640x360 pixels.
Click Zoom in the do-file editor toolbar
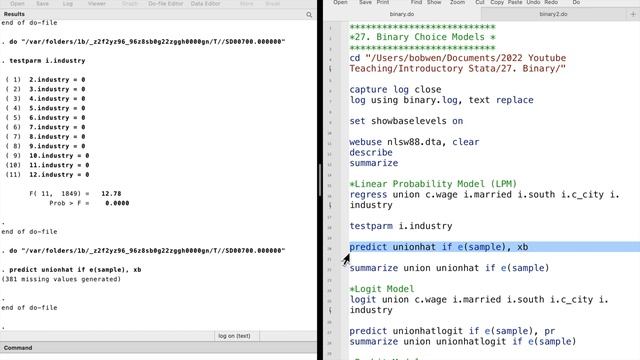click(457, 2)
